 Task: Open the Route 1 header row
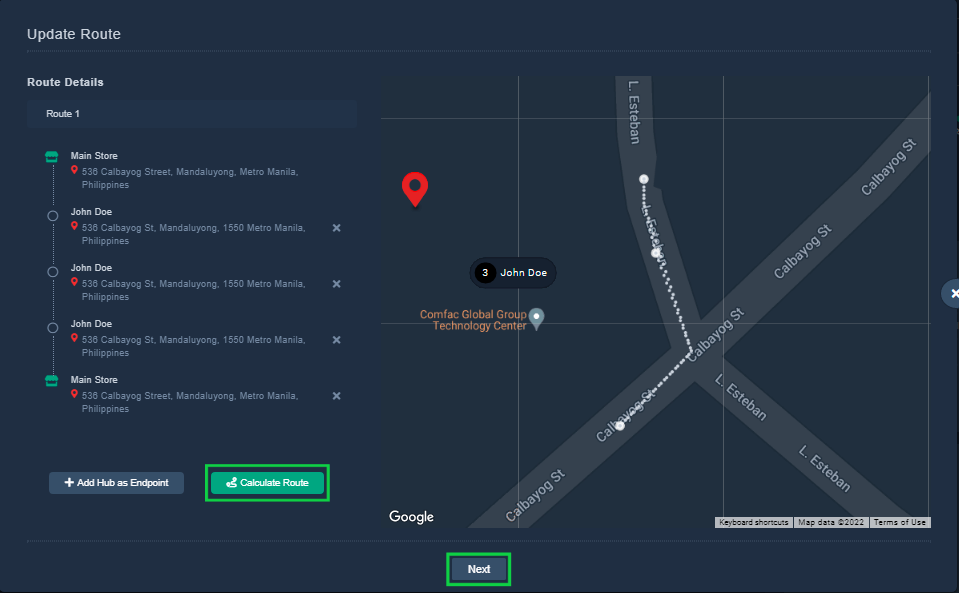pos(192,114)
